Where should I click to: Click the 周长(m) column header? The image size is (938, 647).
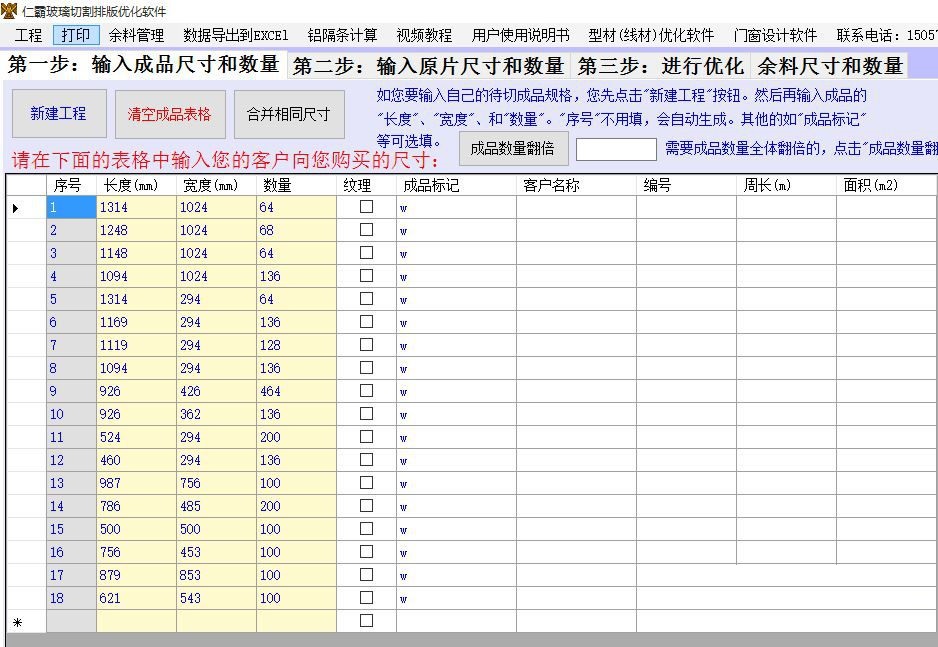click(787, 185)
